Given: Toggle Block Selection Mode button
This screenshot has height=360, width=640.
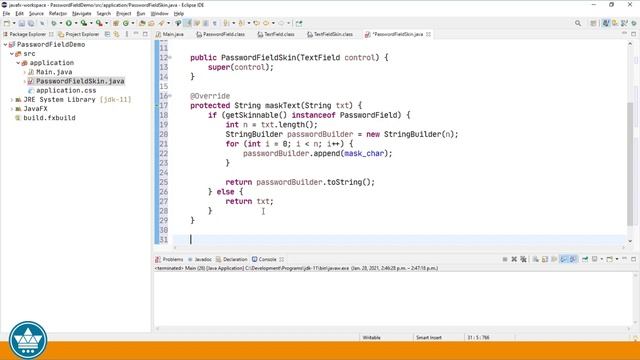Looking at the screenshot, I should pyautogui.click(x=206, y=23).
